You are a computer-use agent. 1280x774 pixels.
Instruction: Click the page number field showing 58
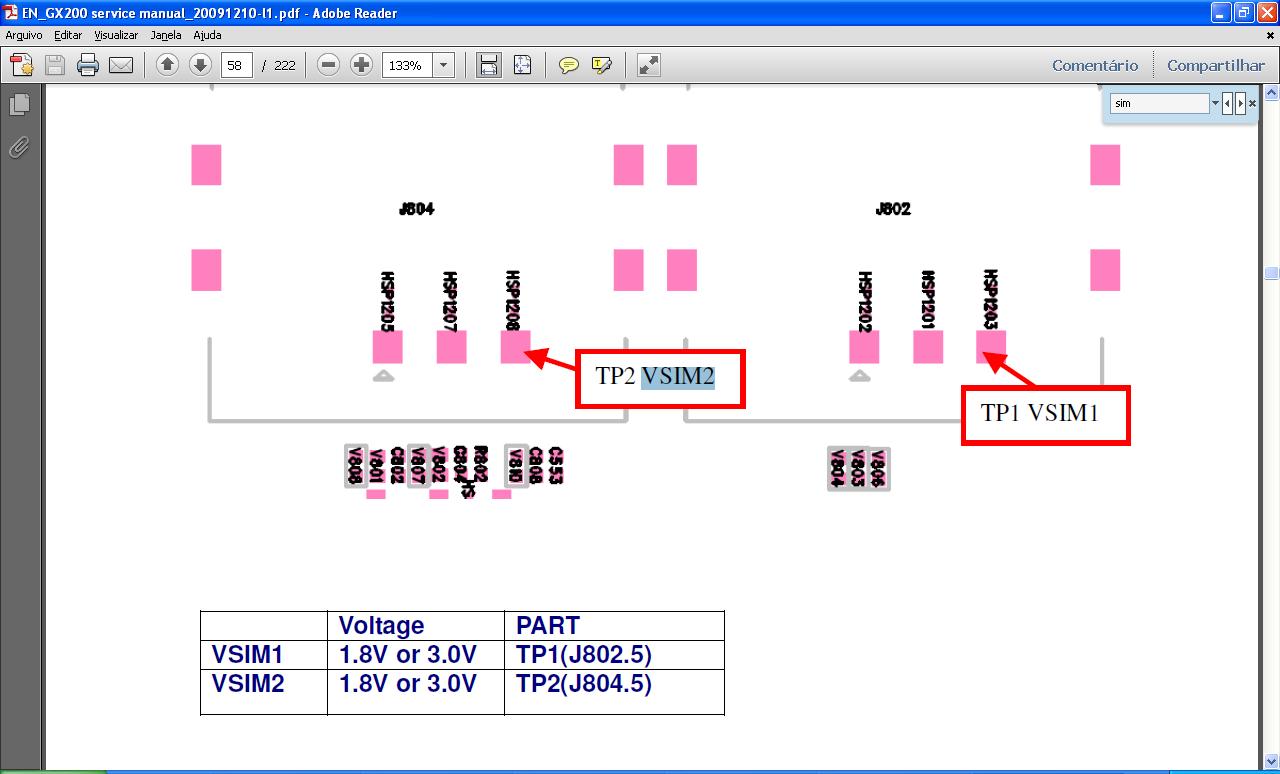click(x=236, y=65)
